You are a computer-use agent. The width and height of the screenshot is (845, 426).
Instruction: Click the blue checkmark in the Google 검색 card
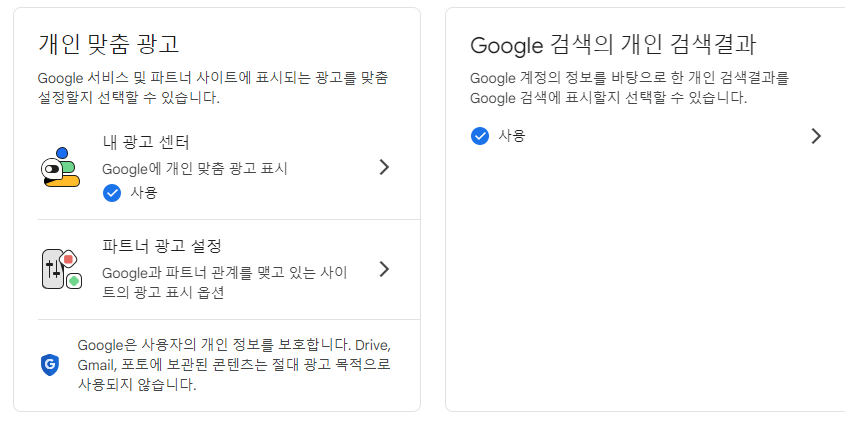[x=480, y=136]
